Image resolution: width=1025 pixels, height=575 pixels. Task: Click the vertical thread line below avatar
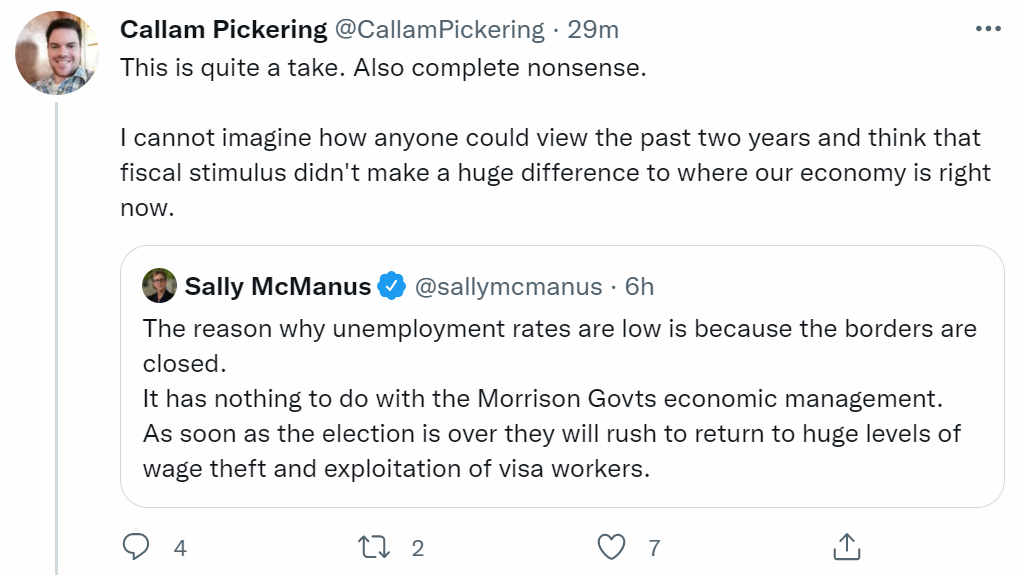pos(57,330)
